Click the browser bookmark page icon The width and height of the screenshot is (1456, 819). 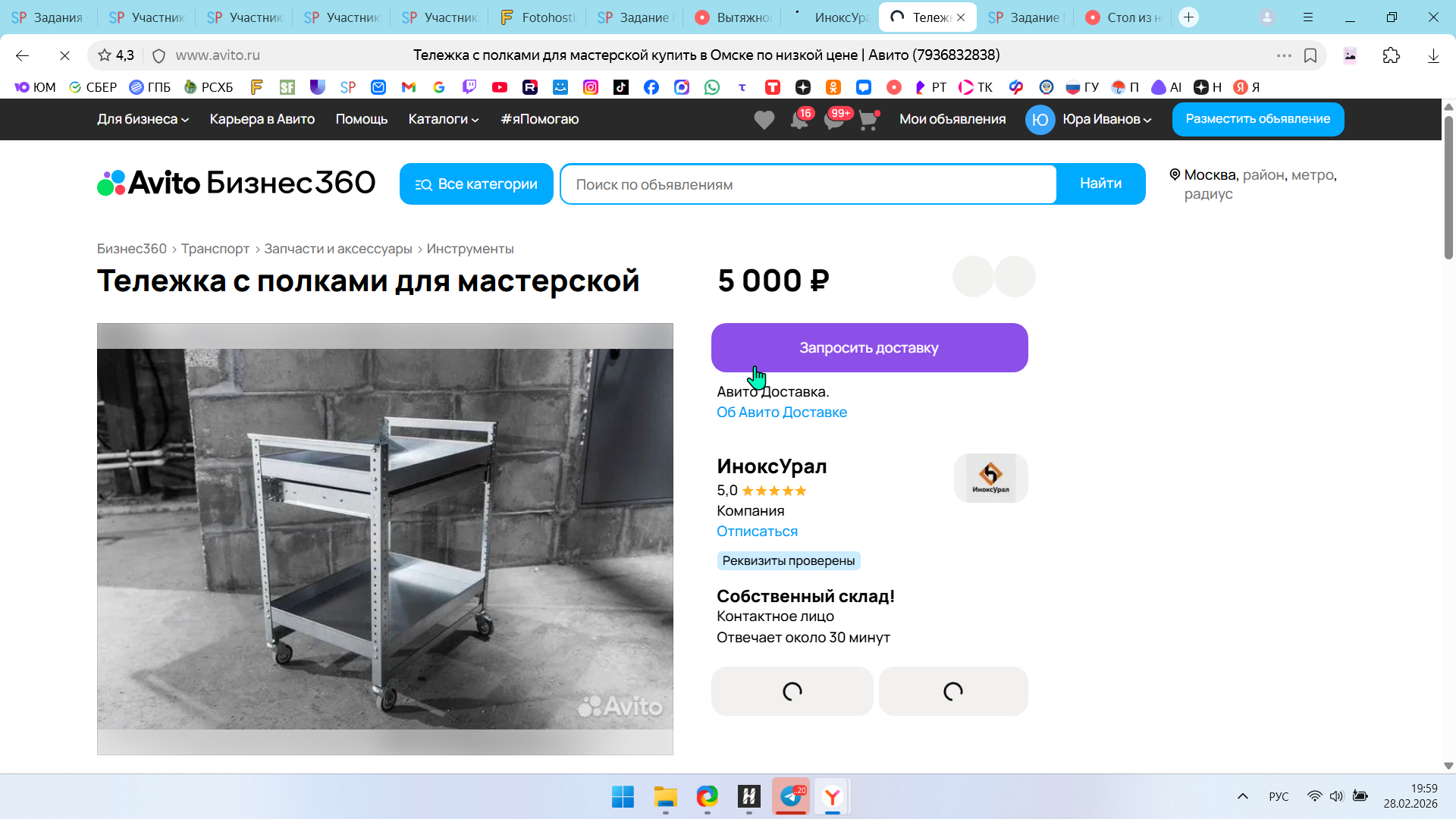(x=1310, y=55)
